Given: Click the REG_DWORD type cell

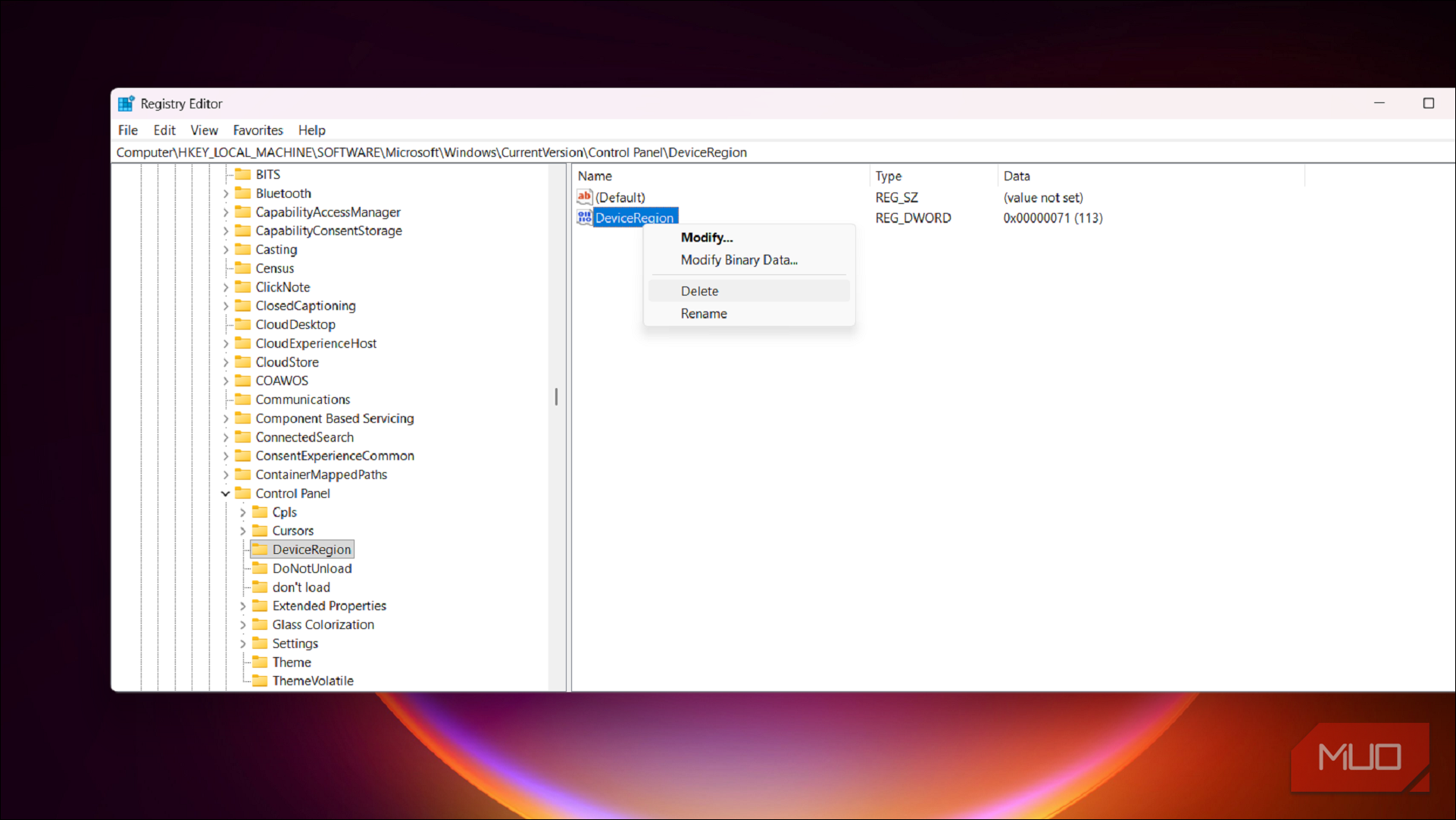Looking at the screenshot, I should (x=913, y=218).
